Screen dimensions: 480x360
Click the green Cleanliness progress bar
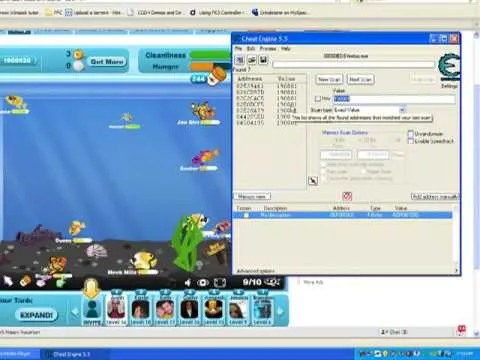211,55
